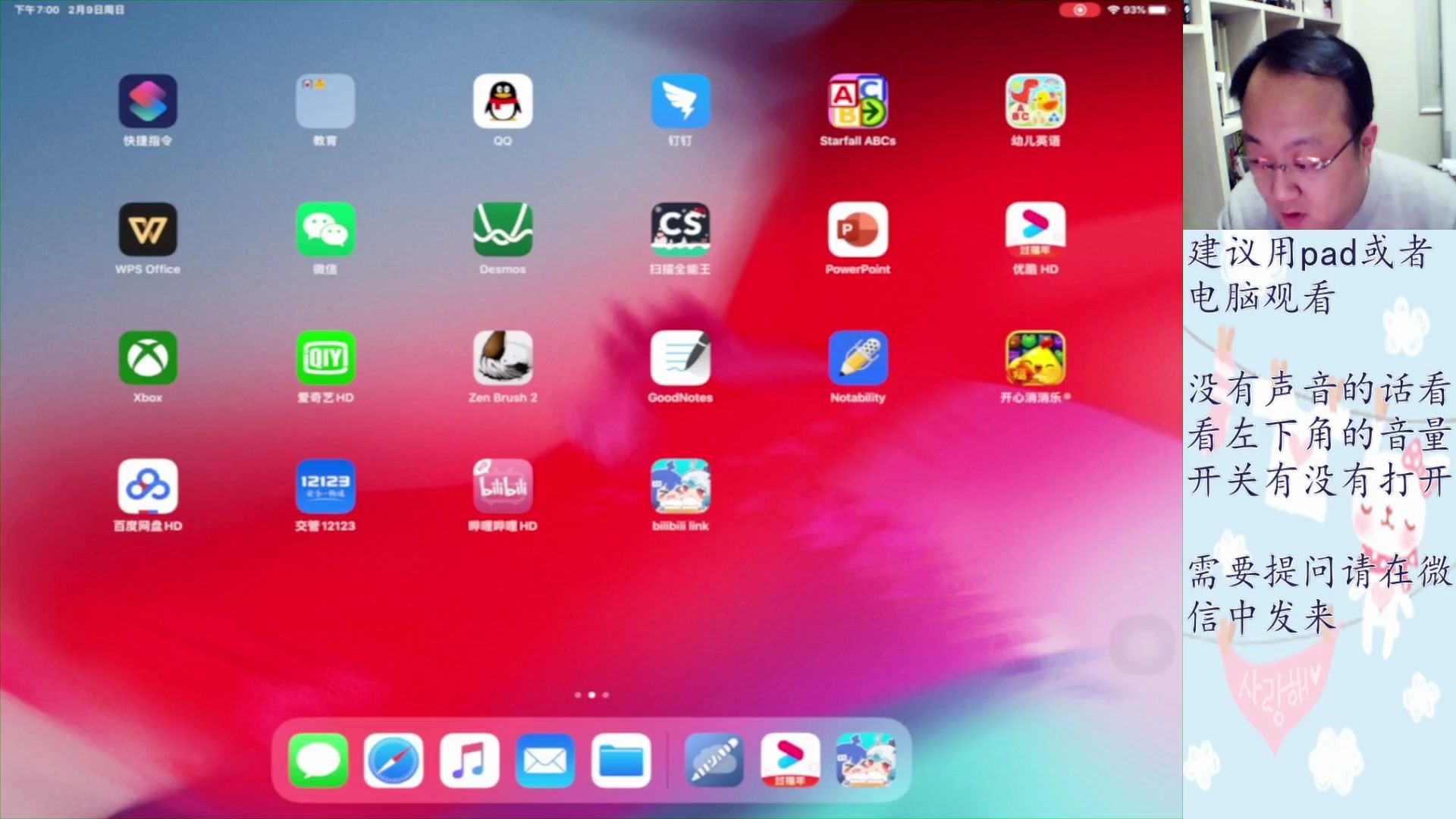Screen dimensions: 1456x819
Task: Open PowerPoint app
Action: click(858, 230)
